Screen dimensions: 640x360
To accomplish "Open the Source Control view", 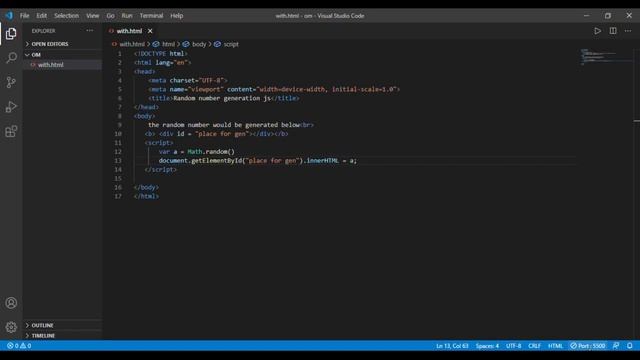I will point(11,82).
